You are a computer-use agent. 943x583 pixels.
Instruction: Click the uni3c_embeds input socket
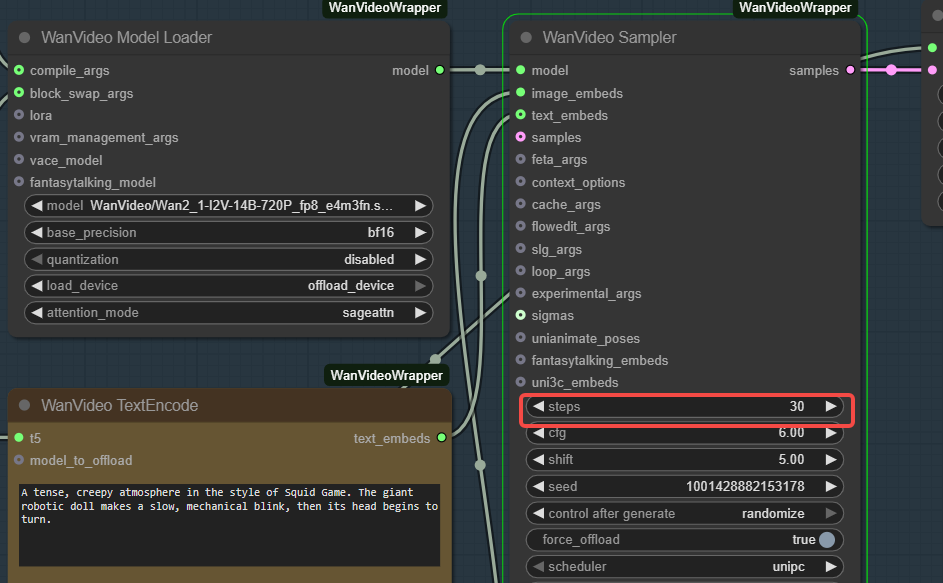tap(521, 382)
